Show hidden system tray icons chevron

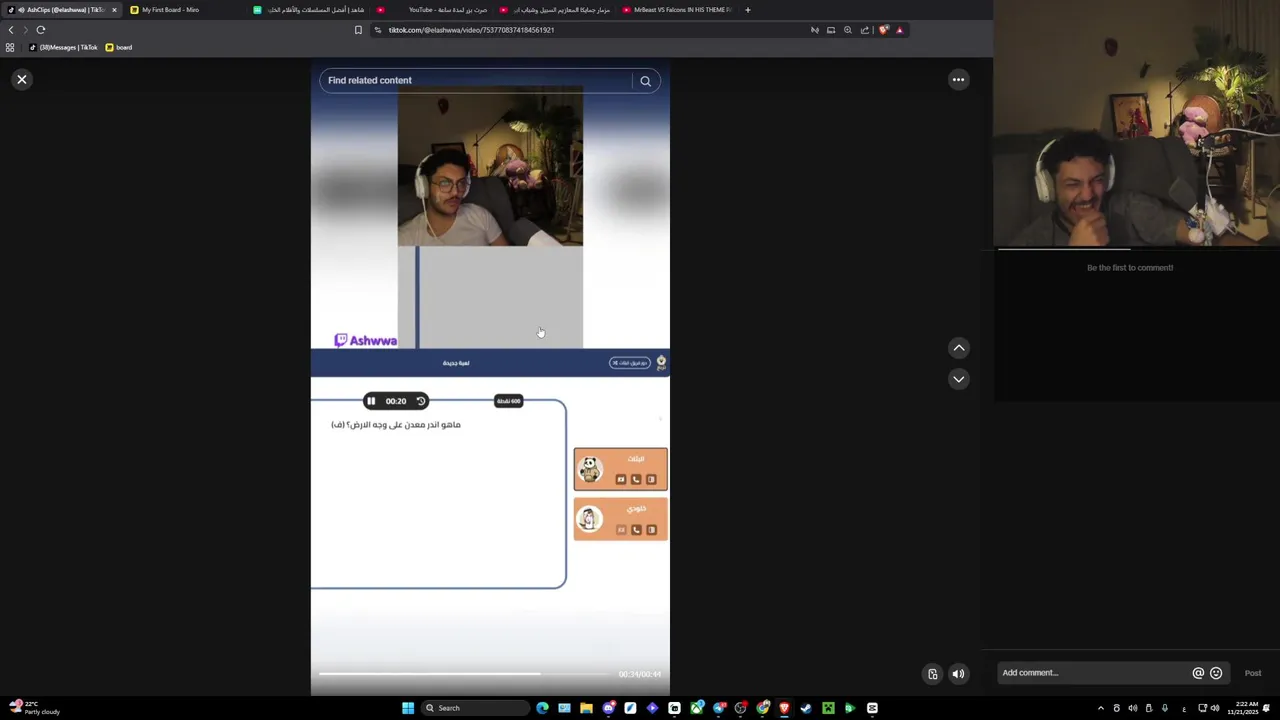pyautogui.click(x=1101, y=708)
